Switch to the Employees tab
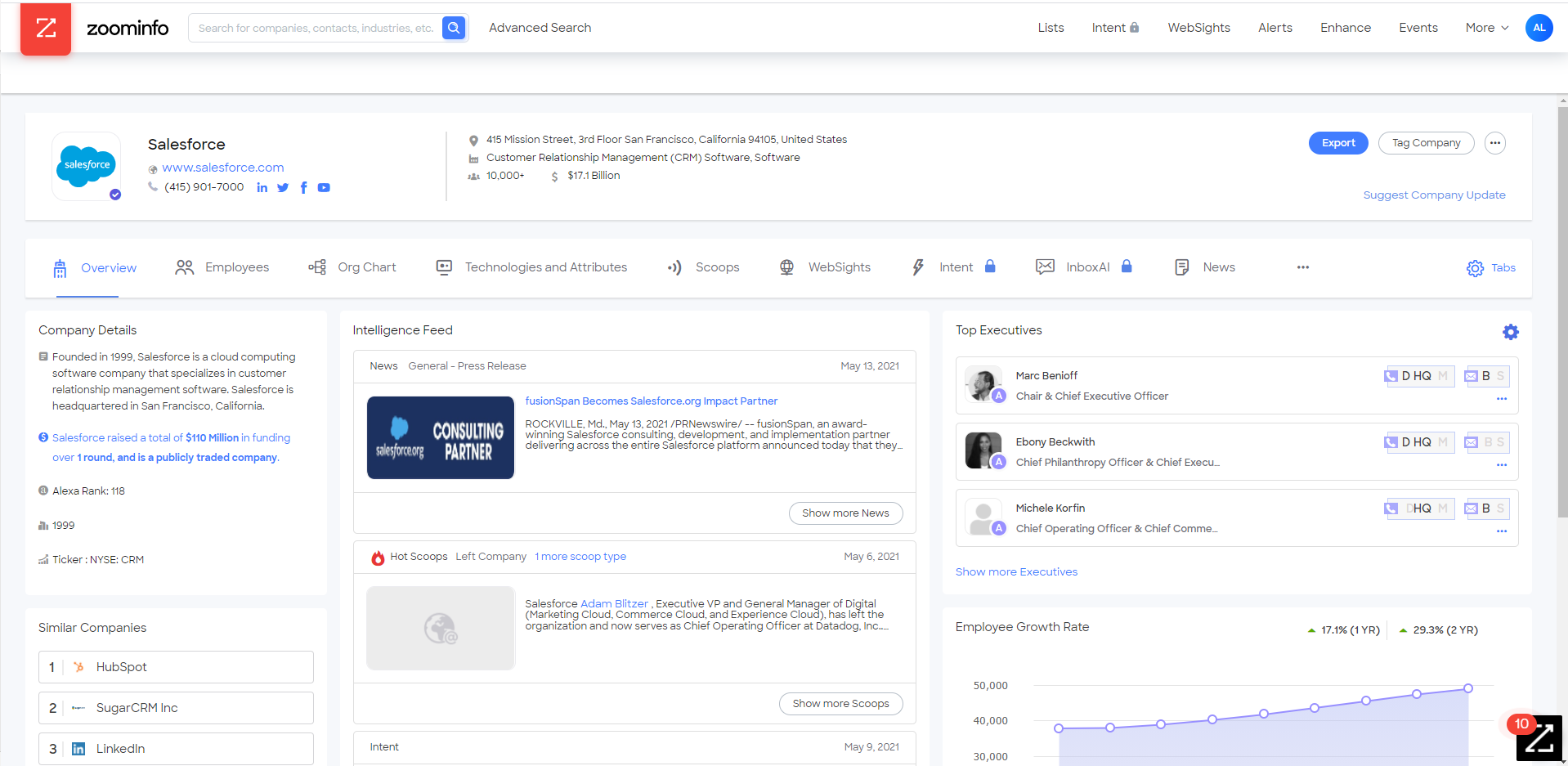Image resolution: width=1568 pixels, height=766 pixels. [222, 267]
